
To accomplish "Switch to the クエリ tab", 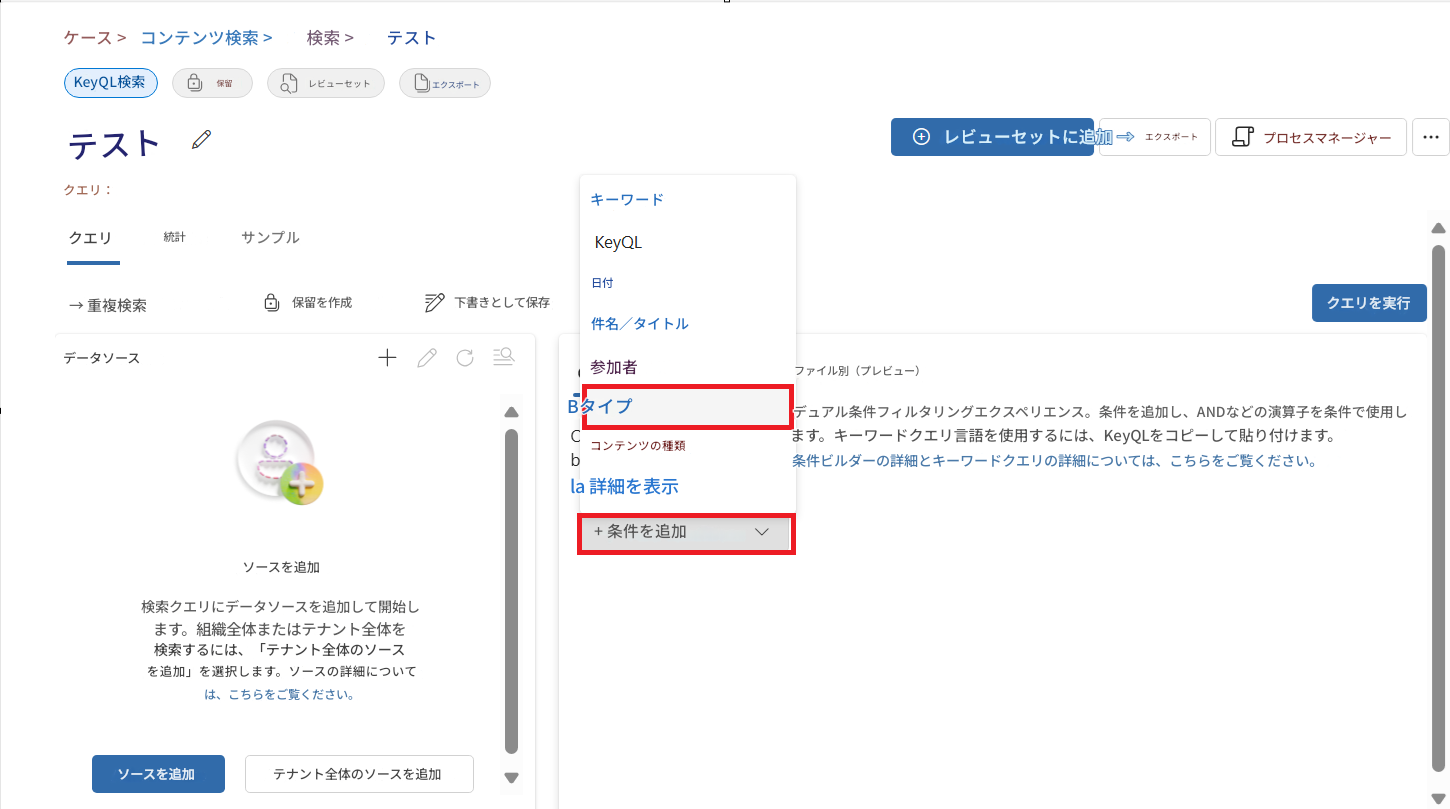I will pyautogui.click(x=90, y=238).
